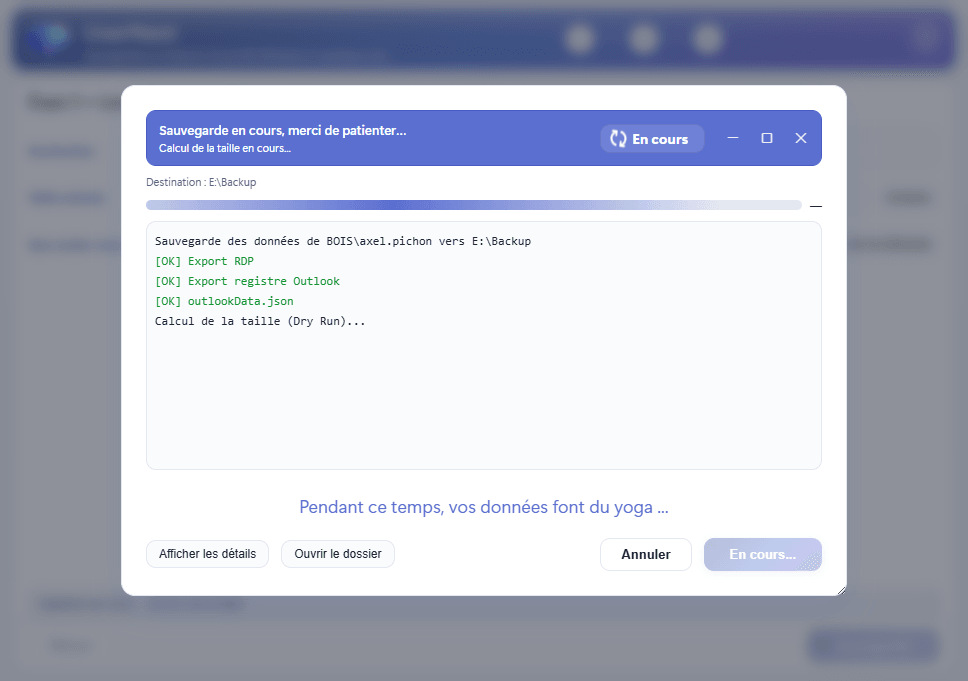Open the backup folder via Ouvrir le dossier
The width and height of the screenshot is (968, 681).
[337, 554]
